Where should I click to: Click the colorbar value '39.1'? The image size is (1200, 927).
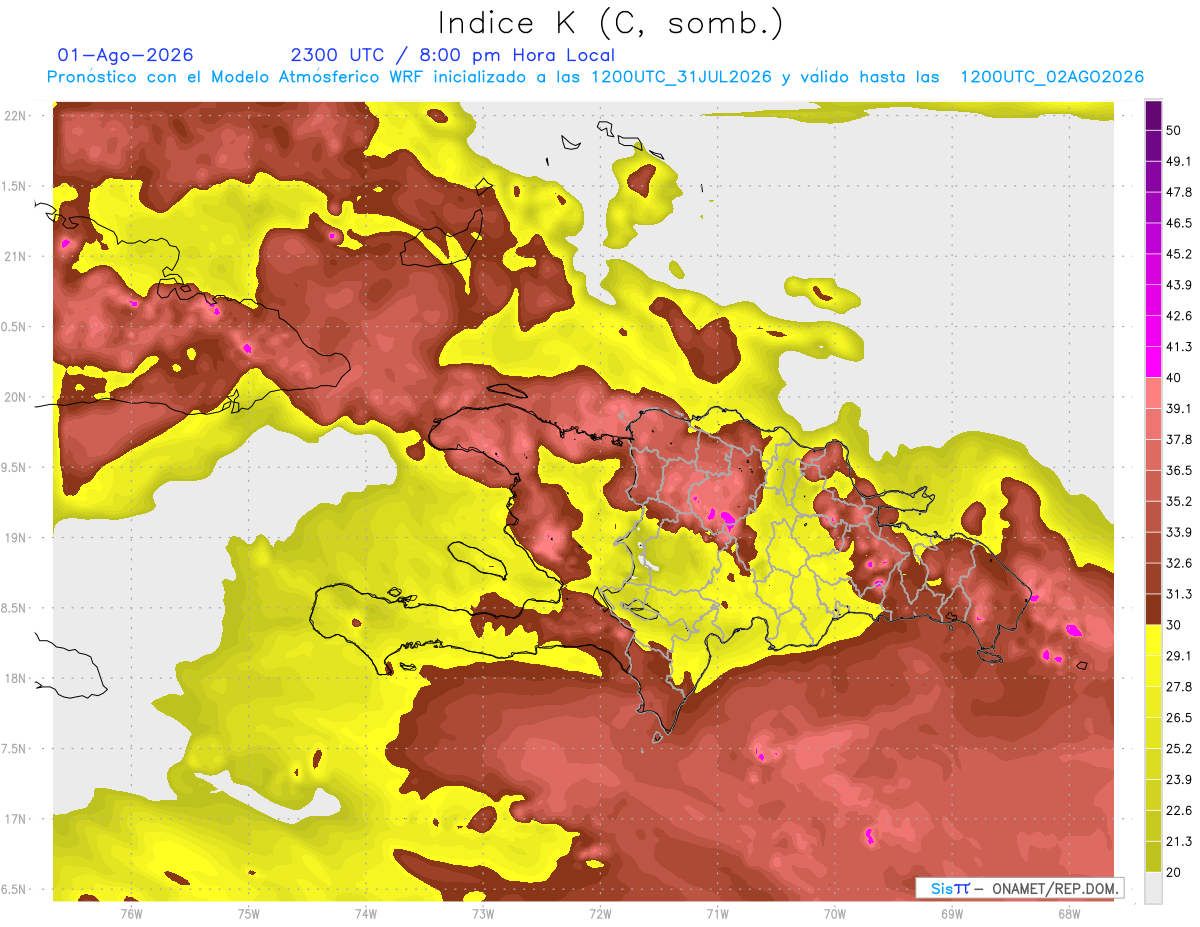(x=1180, y=408)
